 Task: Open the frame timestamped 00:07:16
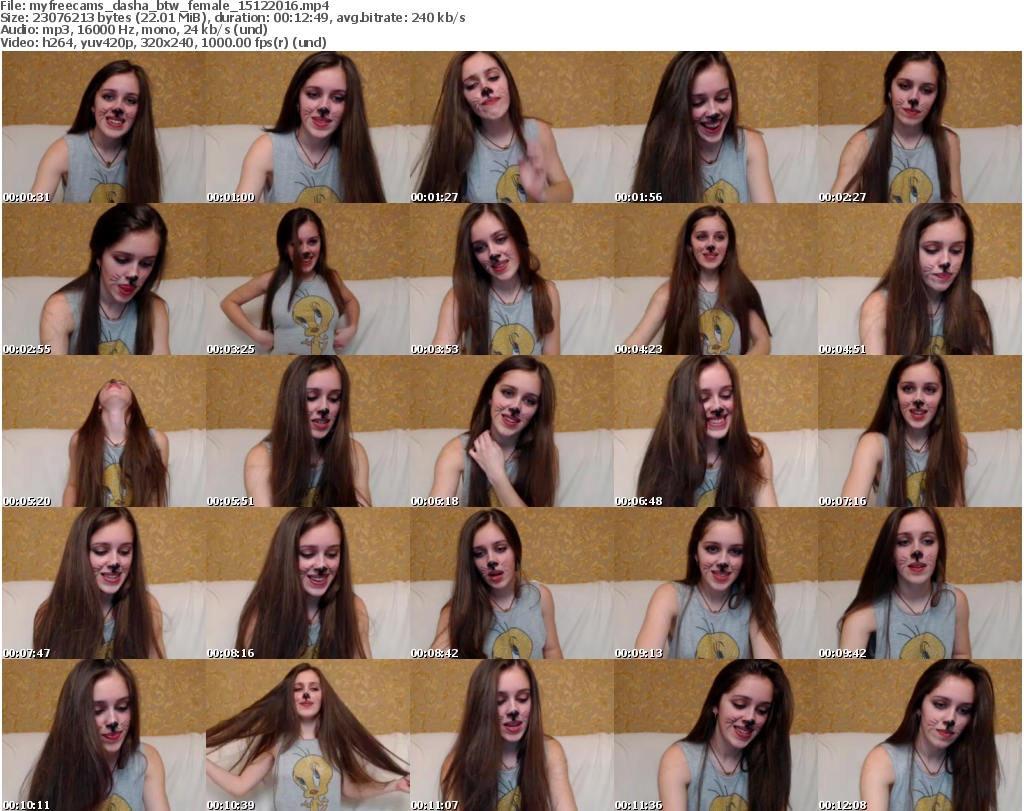[919, 431]
